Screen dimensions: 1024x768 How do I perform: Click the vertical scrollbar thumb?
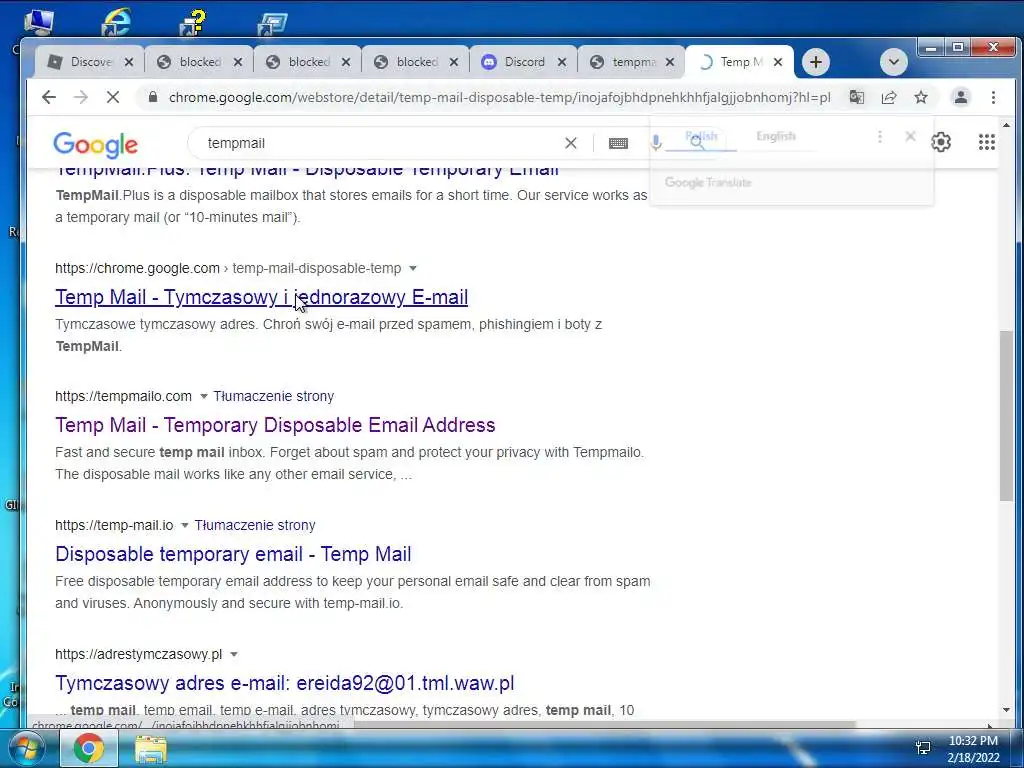(1006, 416)
